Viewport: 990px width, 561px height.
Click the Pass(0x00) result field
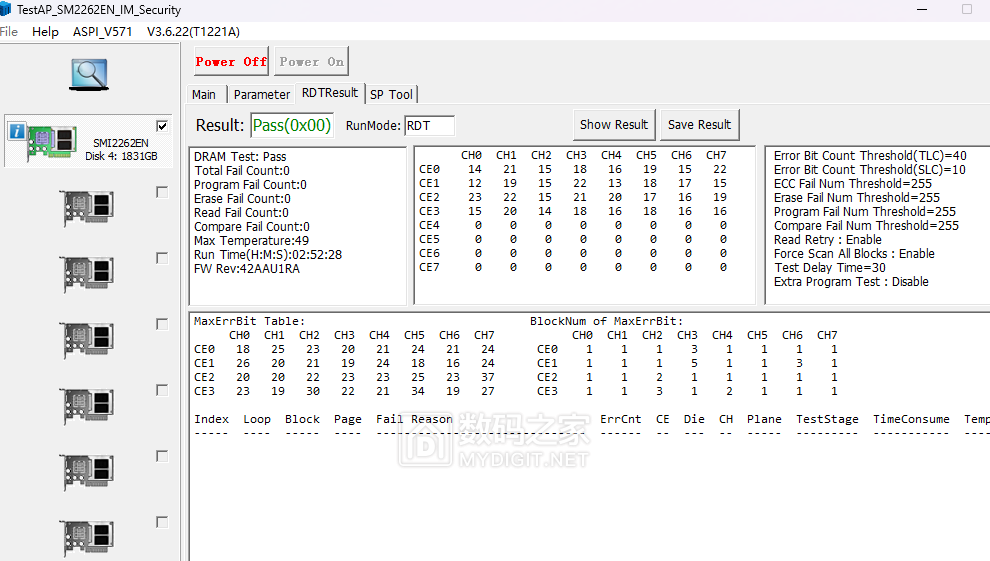click(x=292, y=126)
